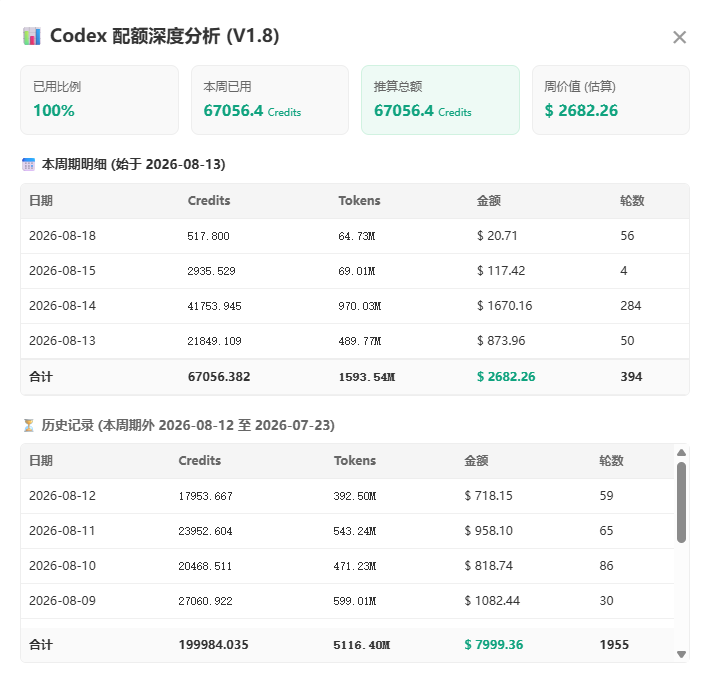Select the highlighted 推算总额 card

tap(440, 100)
